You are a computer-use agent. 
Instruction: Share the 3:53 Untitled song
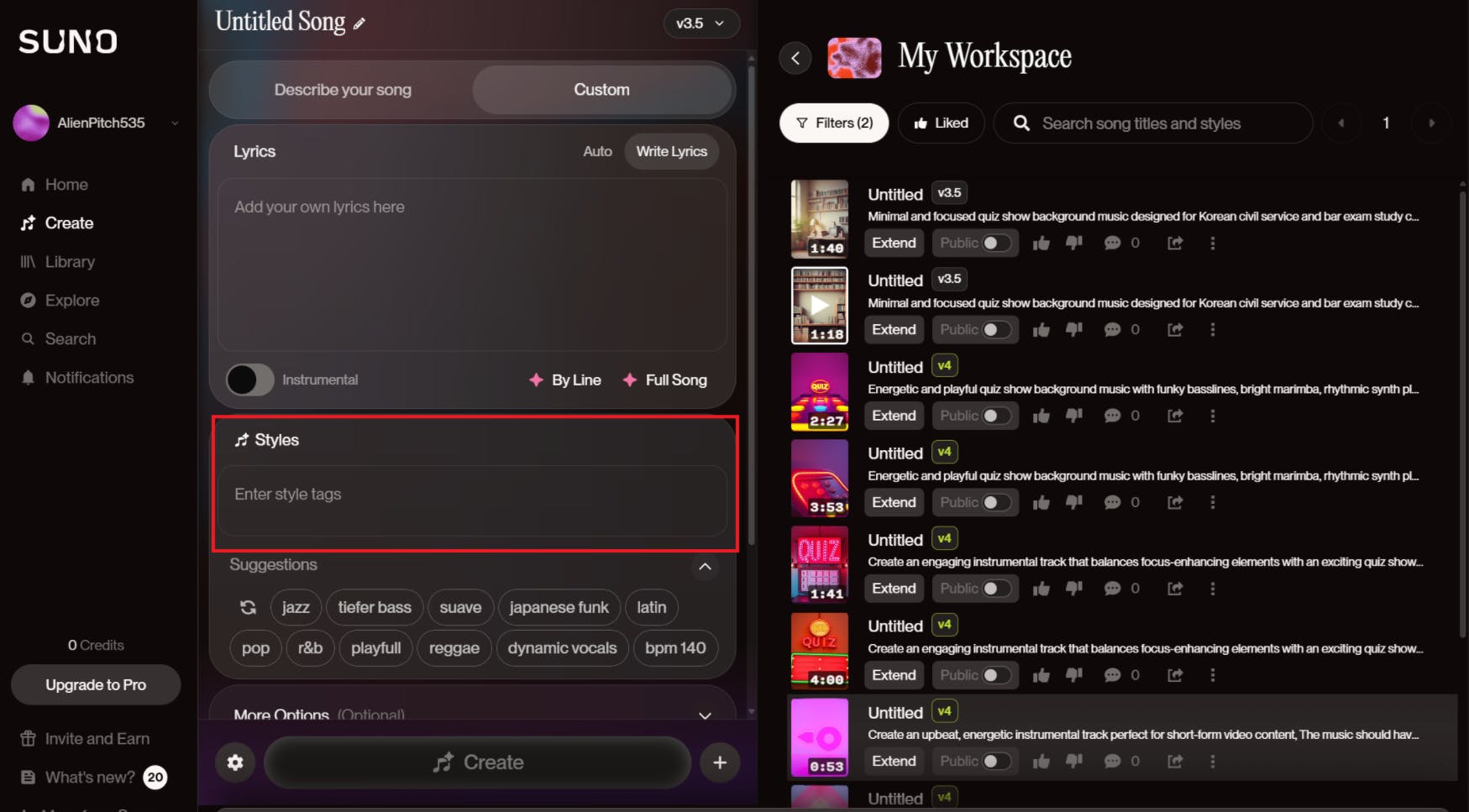[x=1175, y=502]
